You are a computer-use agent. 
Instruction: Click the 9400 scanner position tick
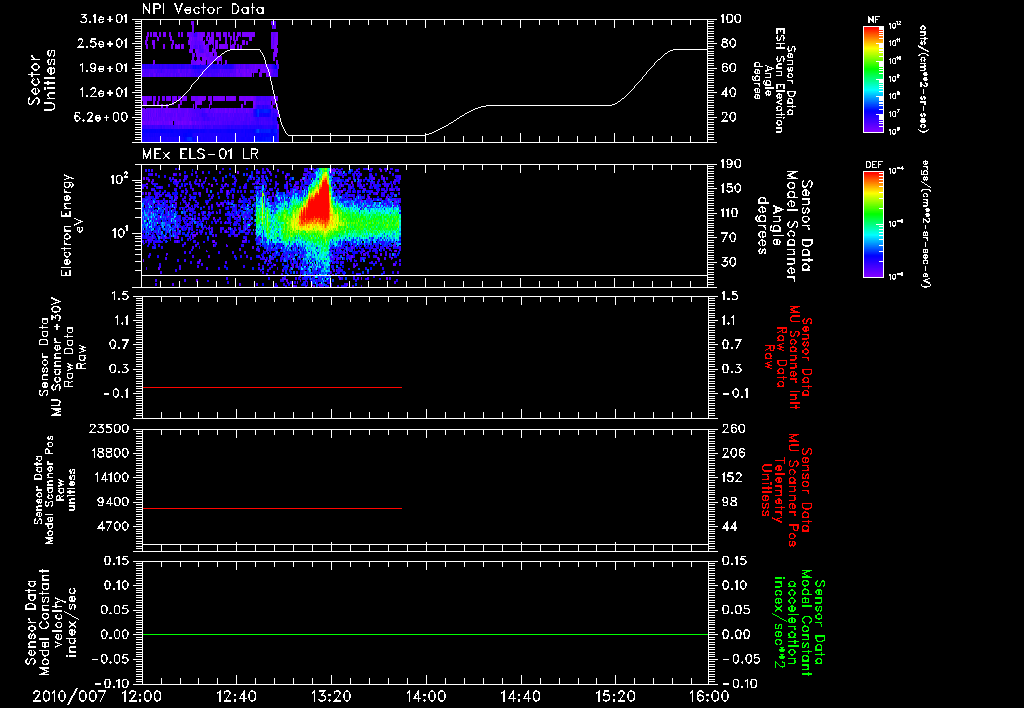coord(112,502)
